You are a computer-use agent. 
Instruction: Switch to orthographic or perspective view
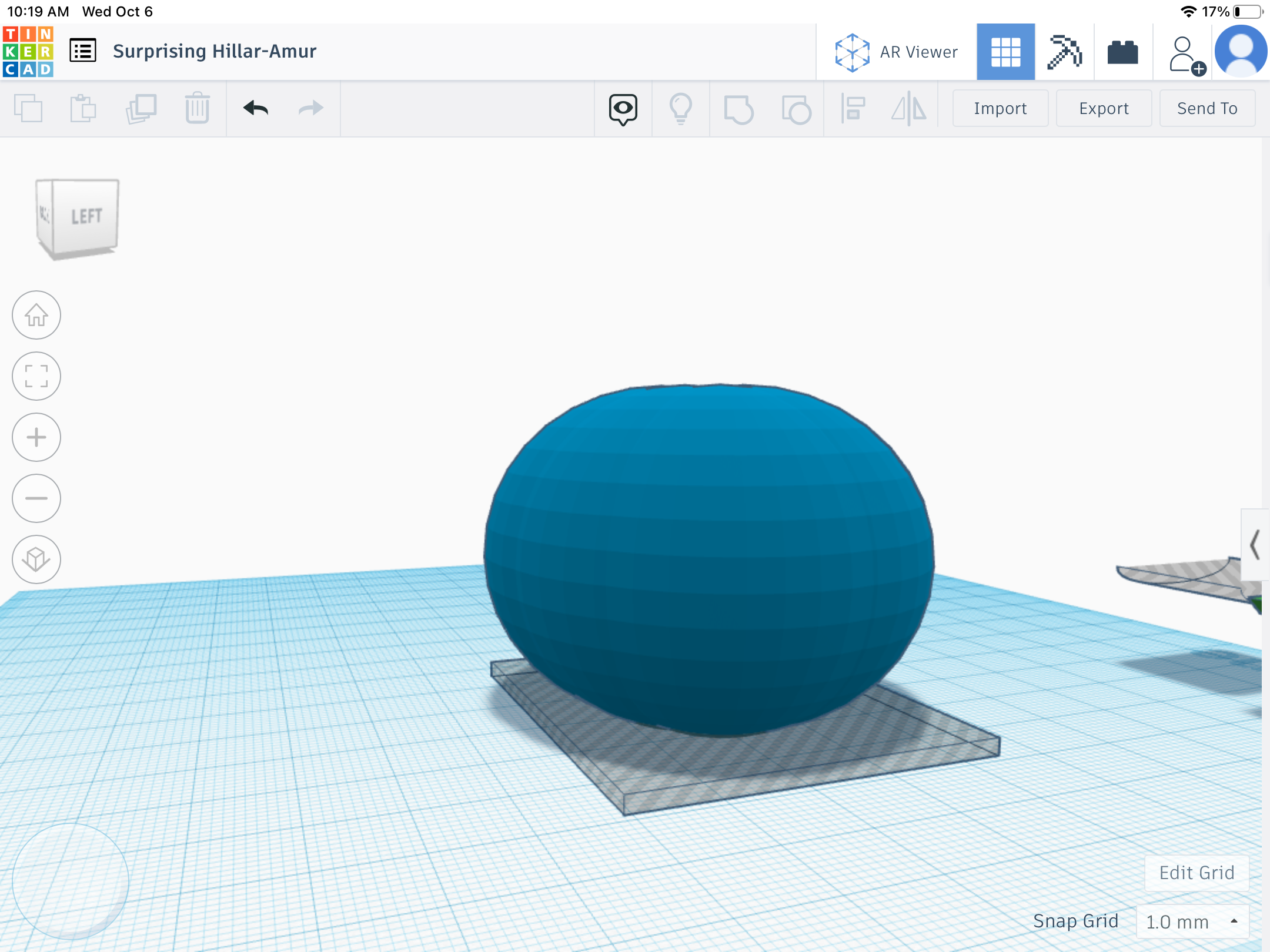(36, 559)
